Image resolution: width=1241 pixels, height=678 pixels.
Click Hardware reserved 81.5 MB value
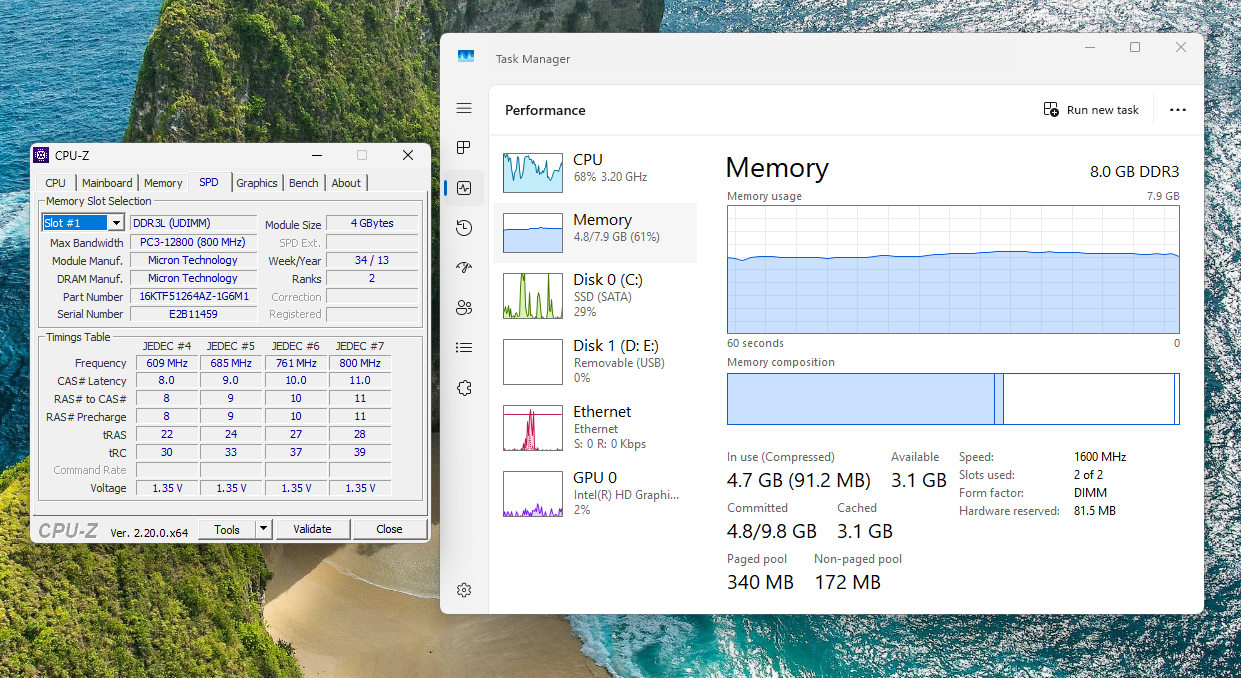click(x=1095, y=511)
